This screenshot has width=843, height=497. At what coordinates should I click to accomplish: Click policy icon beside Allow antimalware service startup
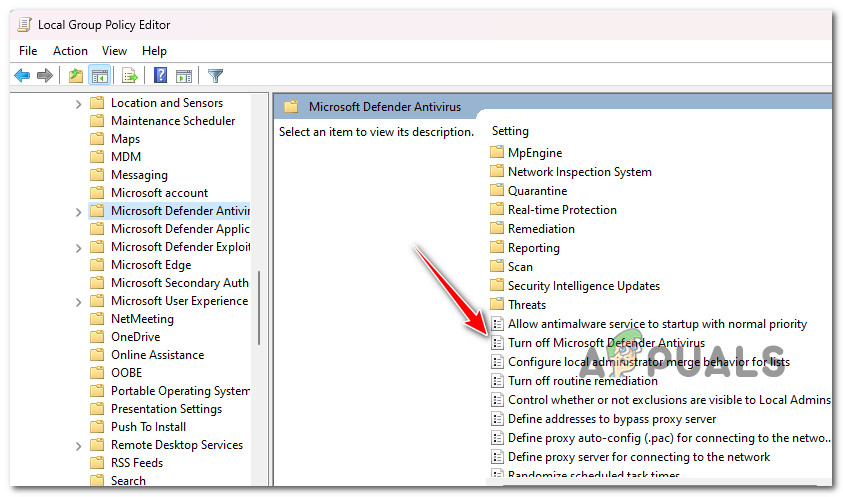[x=498, y=324]
